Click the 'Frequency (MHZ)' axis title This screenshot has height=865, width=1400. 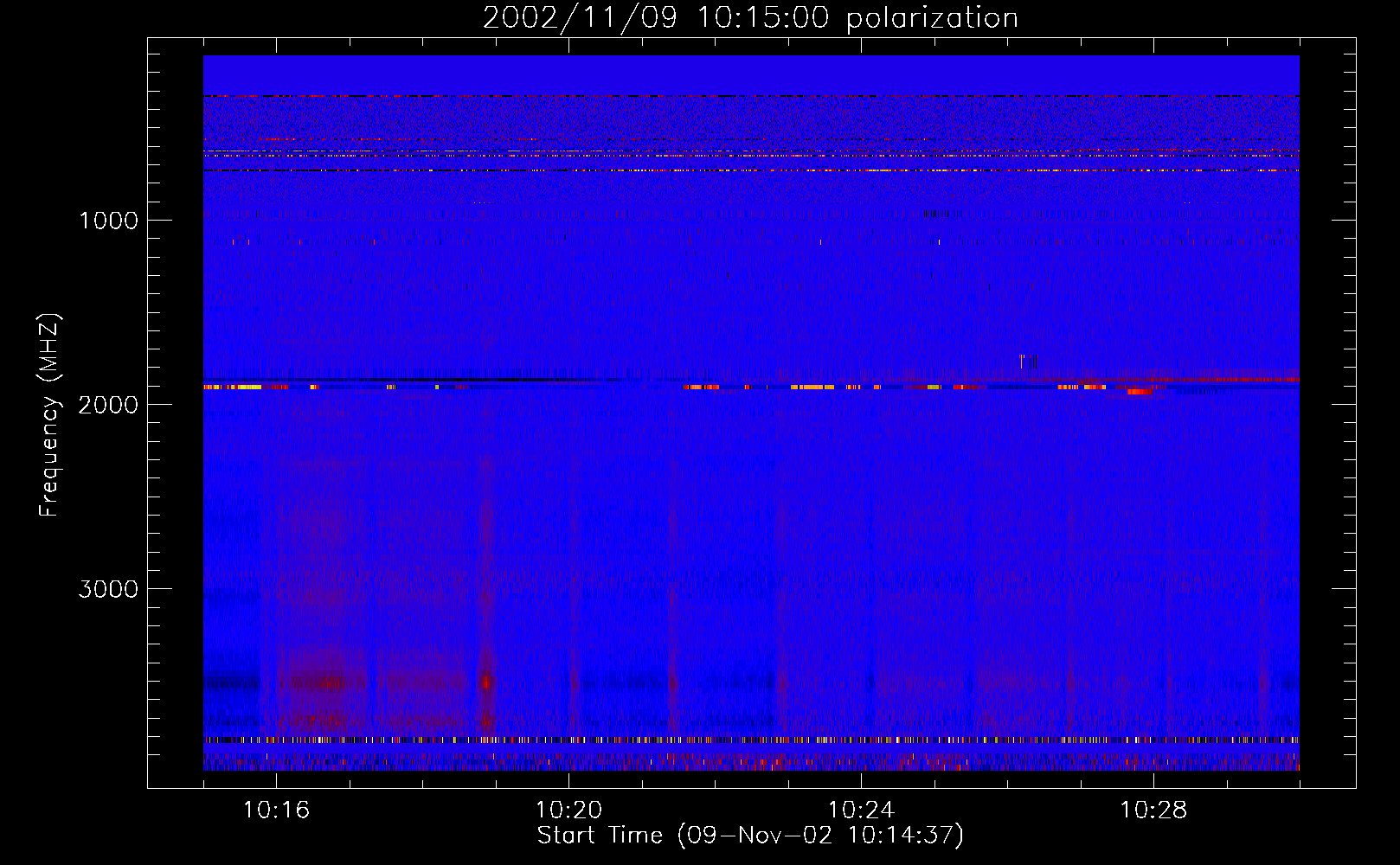(x=49, y=415)
